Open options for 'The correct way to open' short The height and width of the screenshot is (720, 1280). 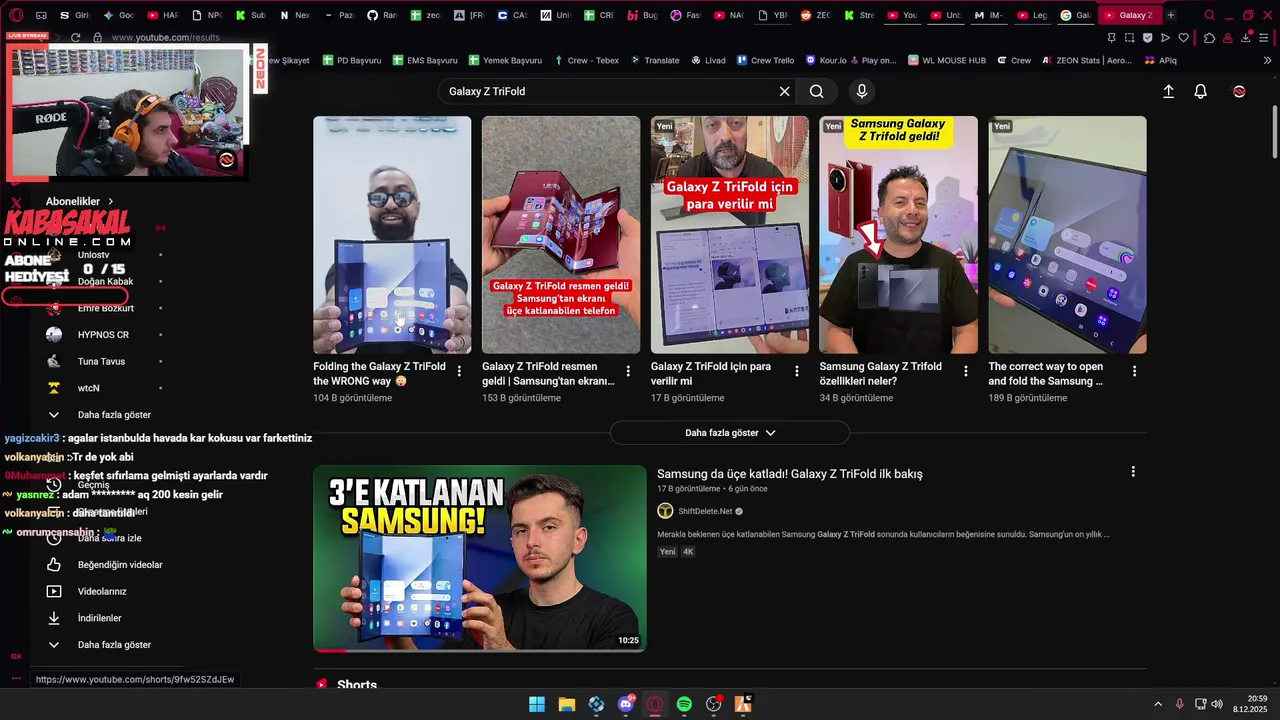(1134, 371)
